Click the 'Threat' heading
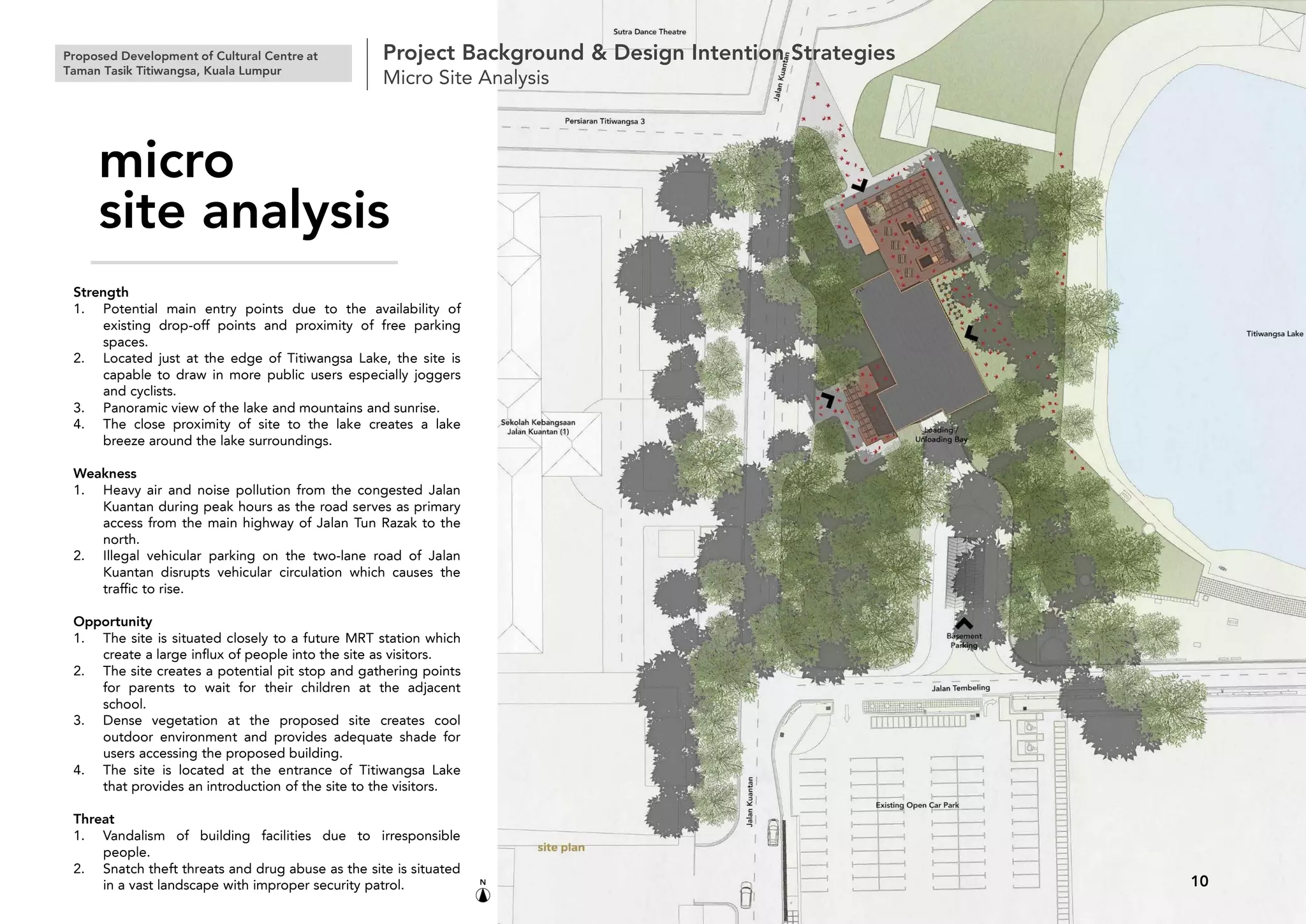 (94, 819)
